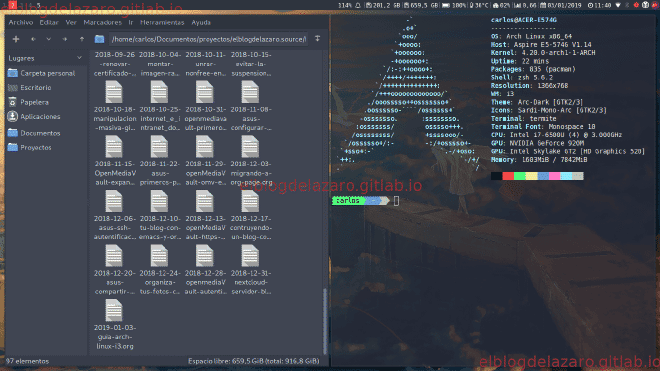Click the jump-to-path icon after location bar

[x=318, y=39]
